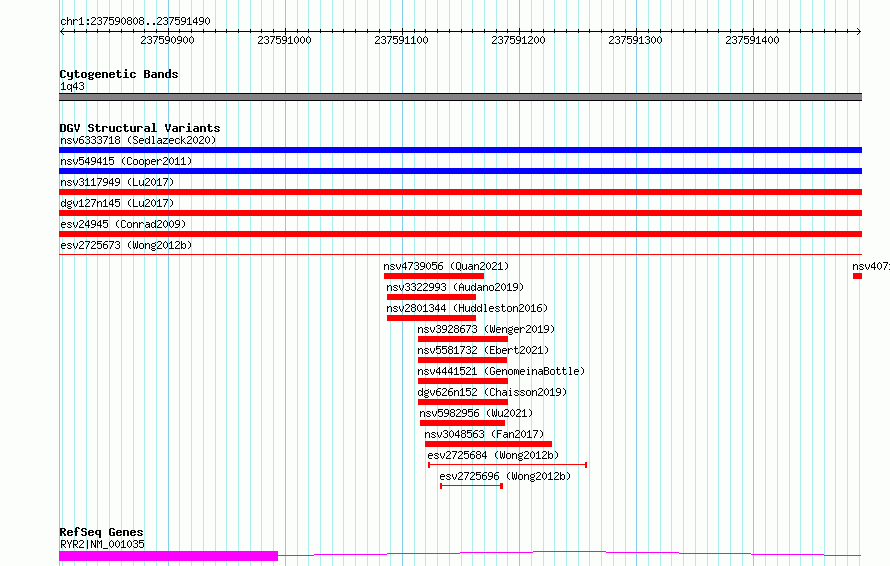Open variant esv24945 (Conrad2009) label
Screen dimensions: 890x566
click(x=123, y=224)
